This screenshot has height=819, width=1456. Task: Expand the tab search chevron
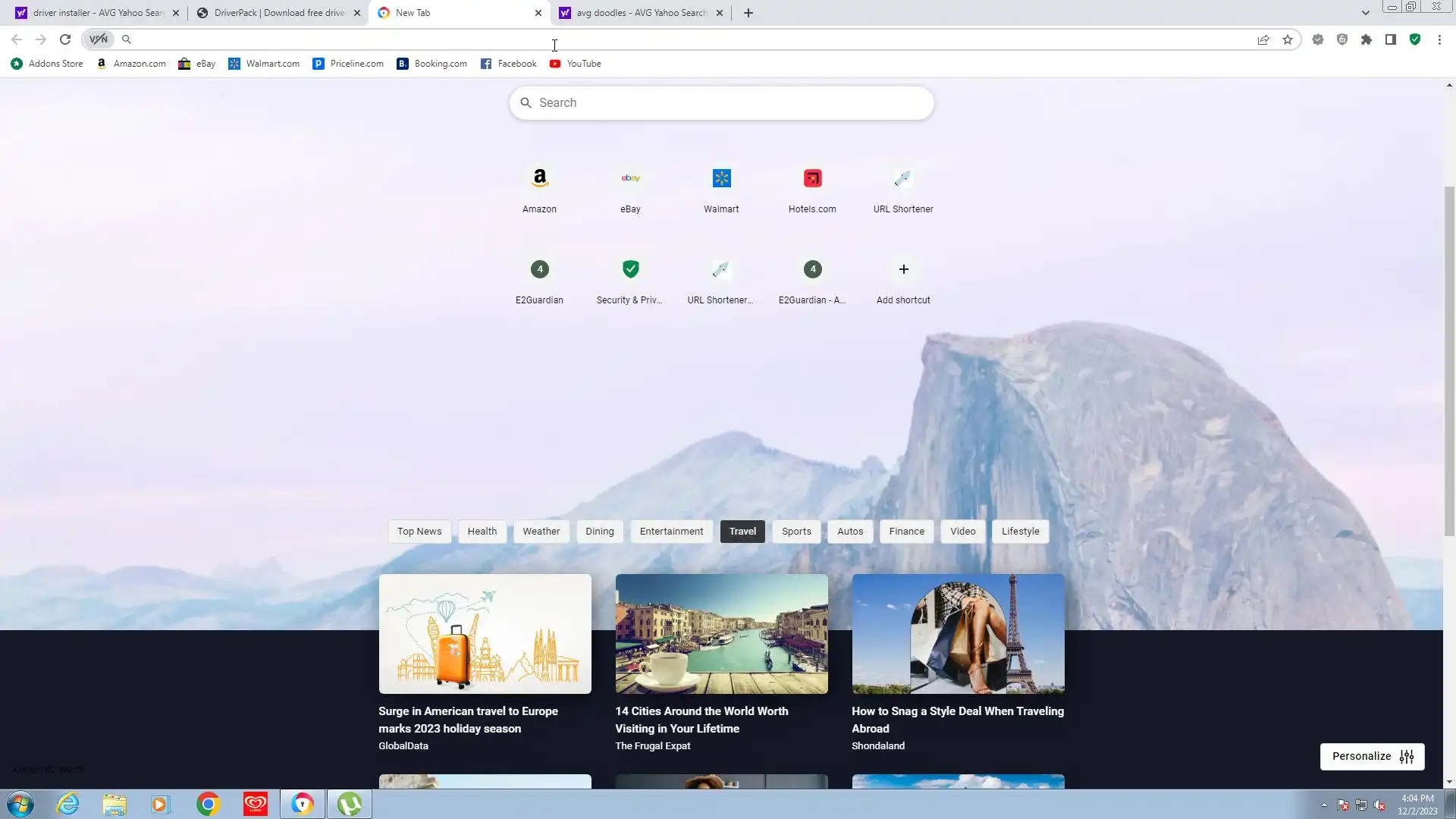(1365, 13)
